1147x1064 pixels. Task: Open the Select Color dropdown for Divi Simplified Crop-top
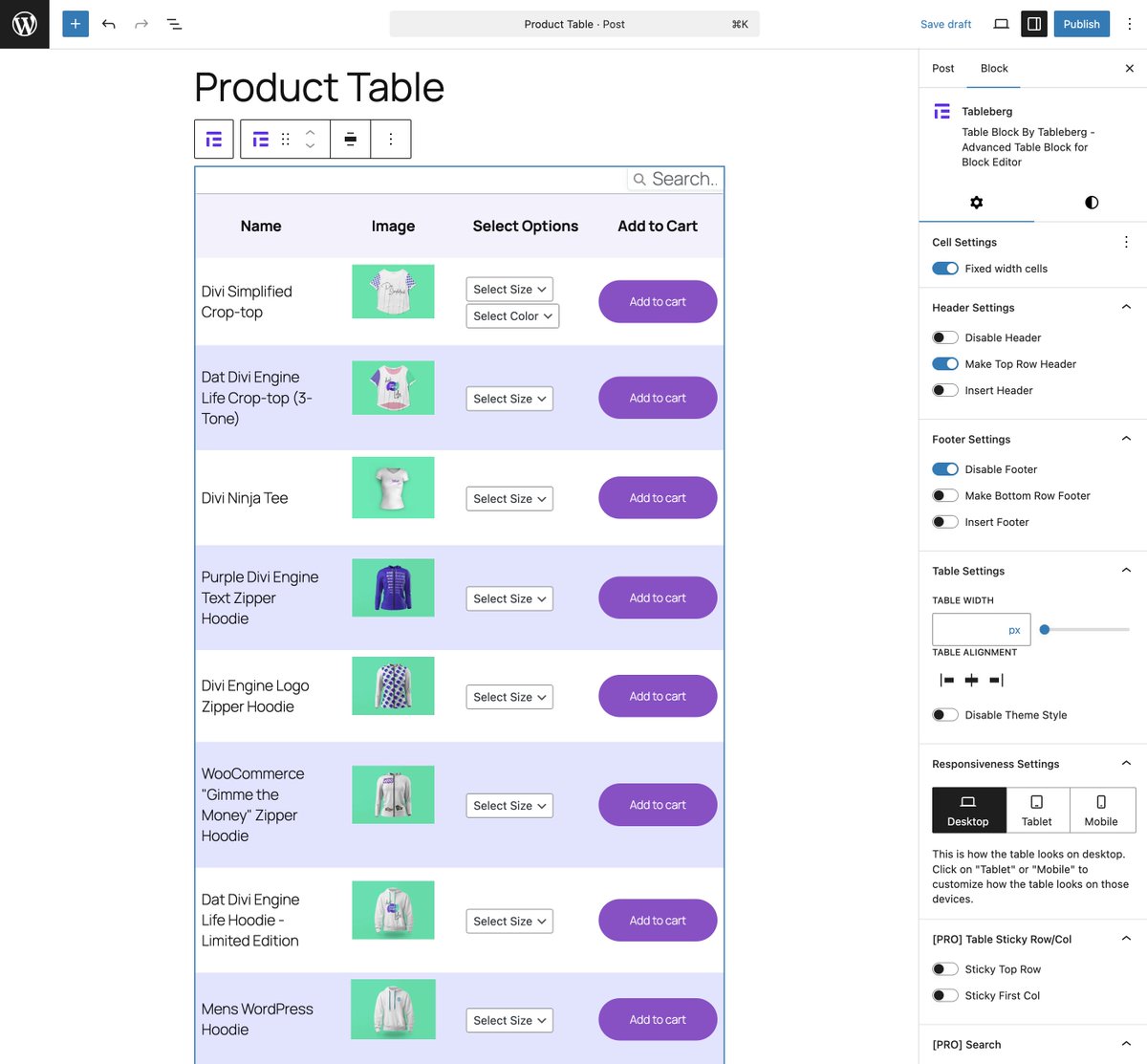point(512,315)
